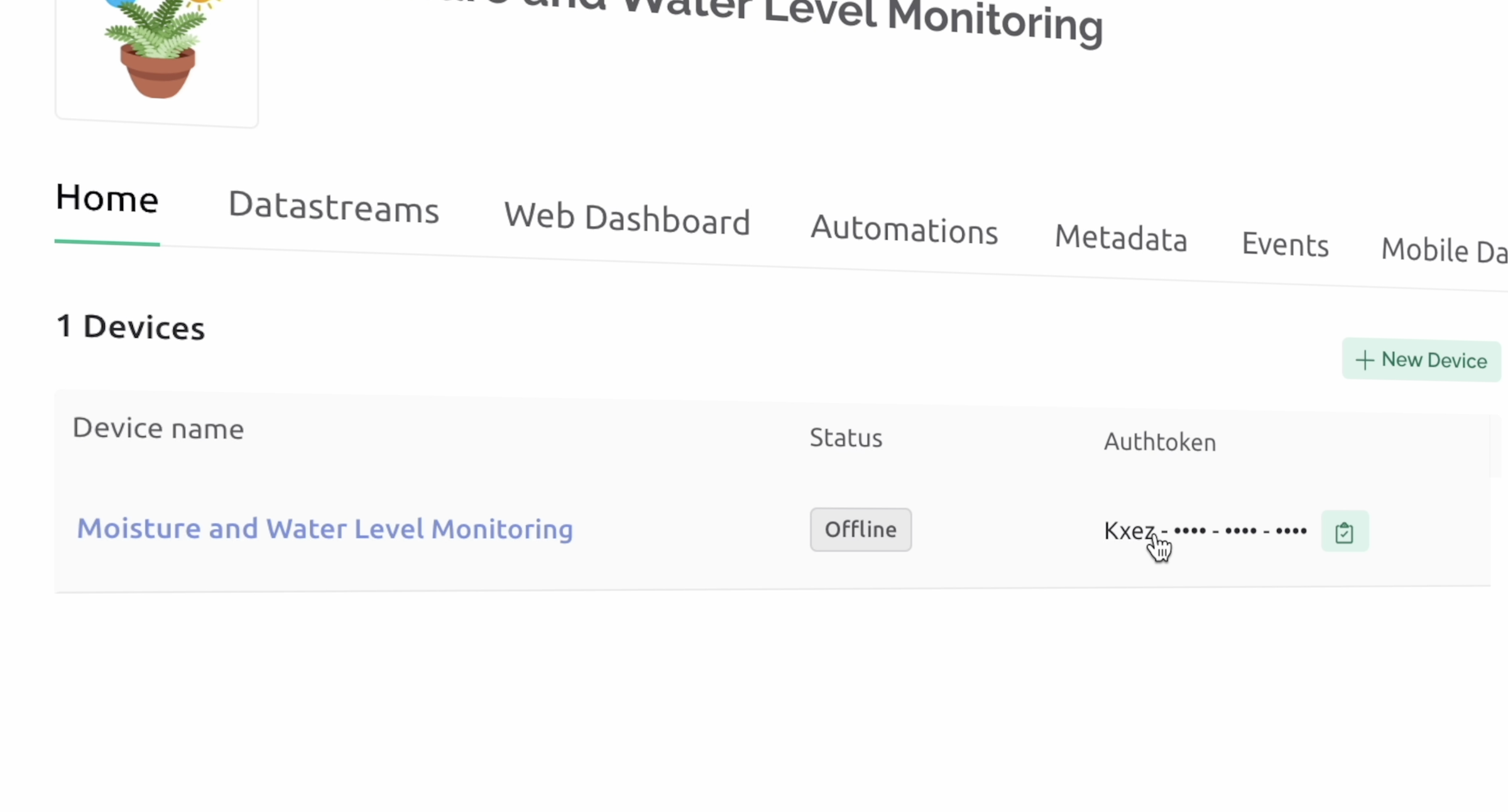Click the New Device button
This screenshot has height=812, width=1508.
tap(1422, 360)
